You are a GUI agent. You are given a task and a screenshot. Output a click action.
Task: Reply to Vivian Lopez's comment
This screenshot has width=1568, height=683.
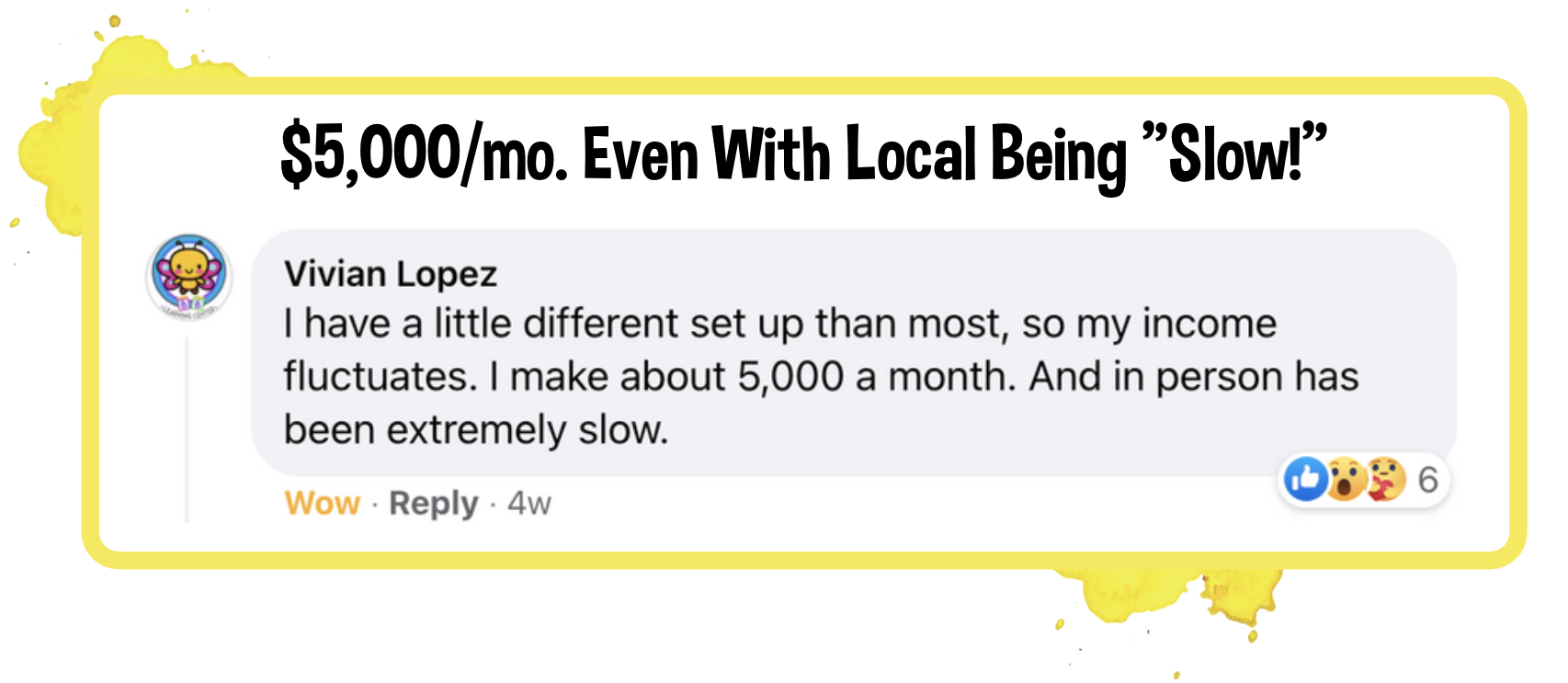click(433, 504)
